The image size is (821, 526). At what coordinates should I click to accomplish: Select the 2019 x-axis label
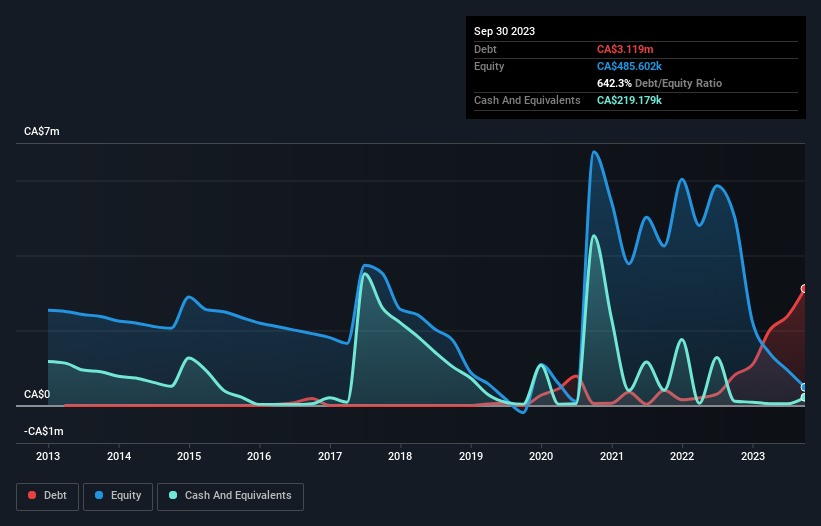(471, 456)
